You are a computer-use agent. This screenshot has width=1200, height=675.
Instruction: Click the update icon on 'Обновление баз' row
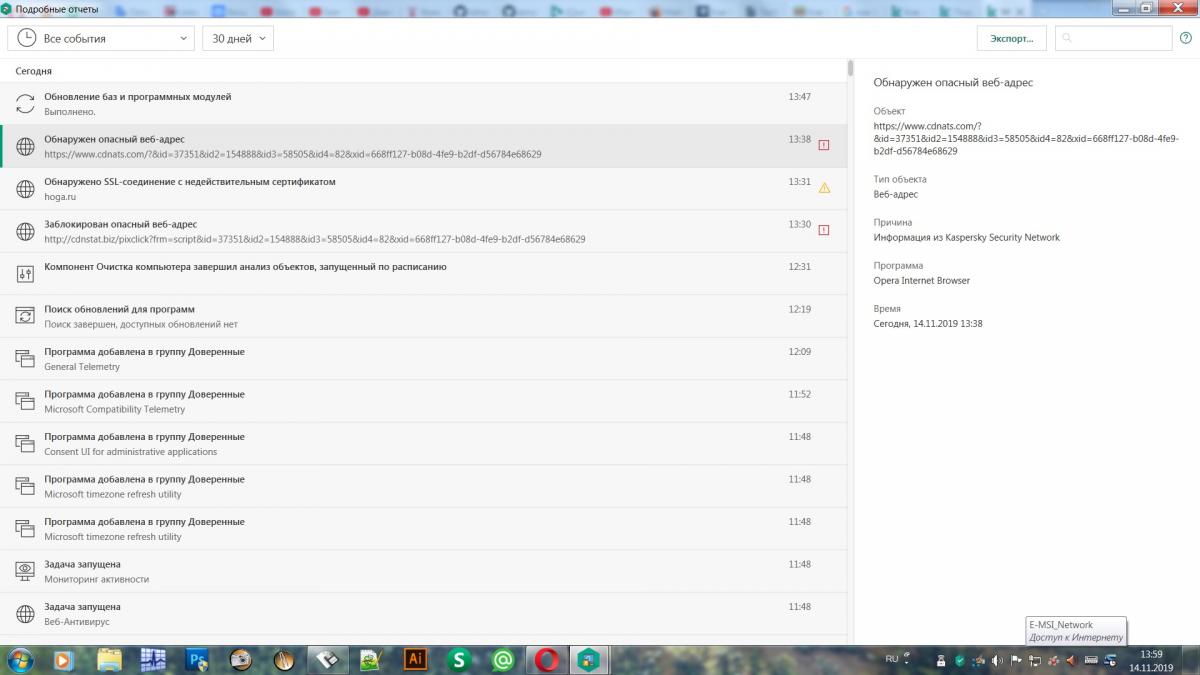(x=25, y=104)
